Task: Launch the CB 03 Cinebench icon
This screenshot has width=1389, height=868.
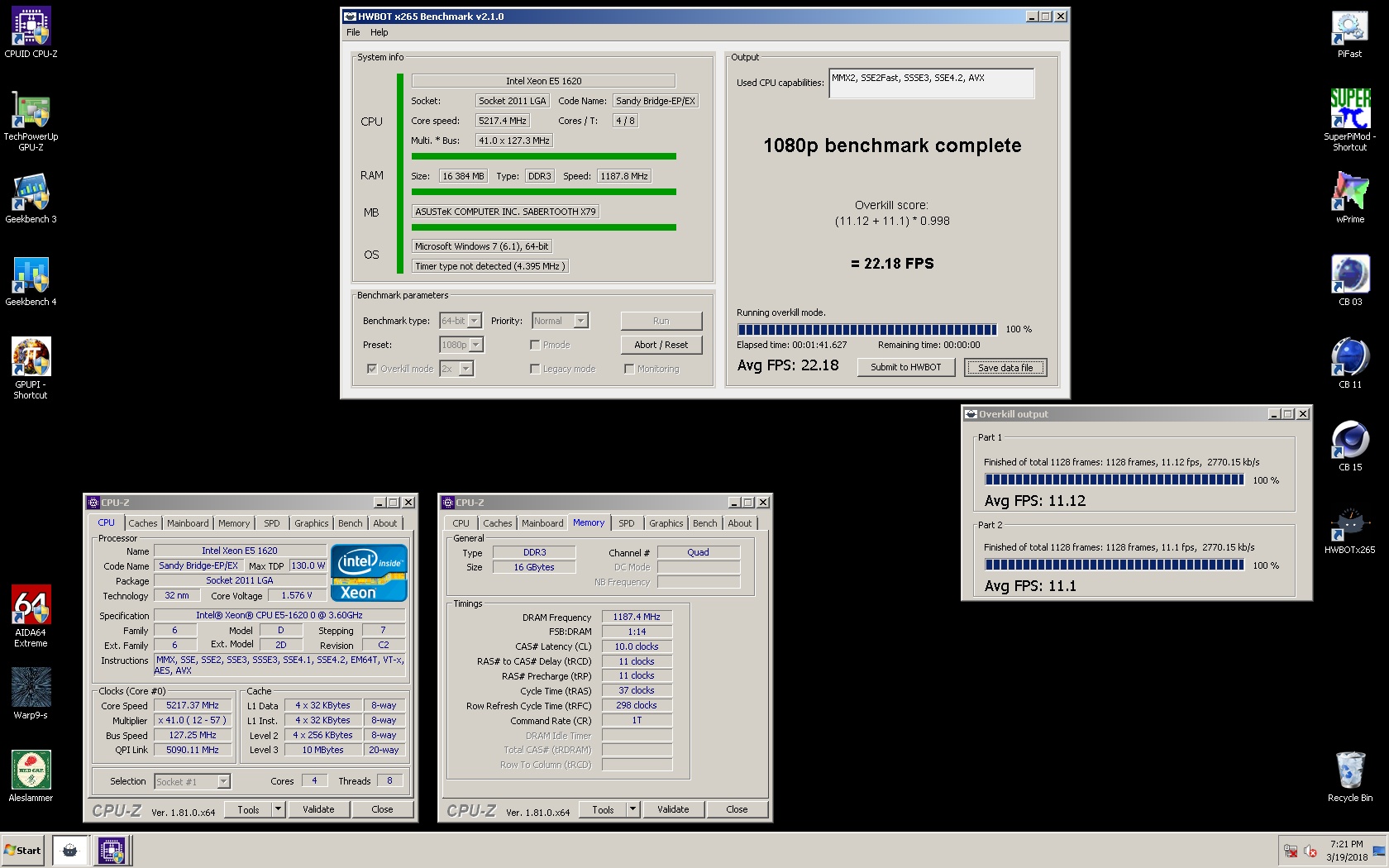Action: pyautogui.click(x=1349, y=281)
